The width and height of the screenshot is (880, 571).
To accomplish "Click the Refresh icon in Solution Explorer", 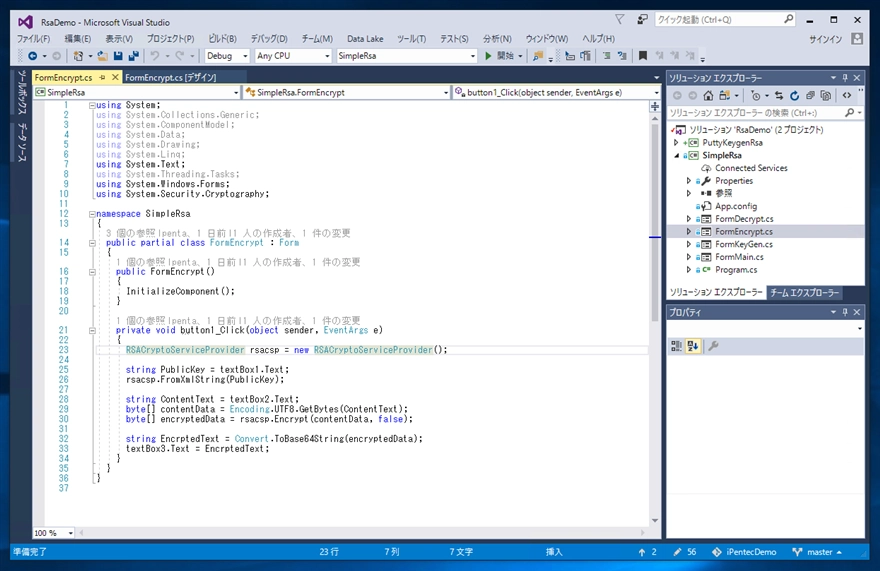I will (x=794, y=95).
